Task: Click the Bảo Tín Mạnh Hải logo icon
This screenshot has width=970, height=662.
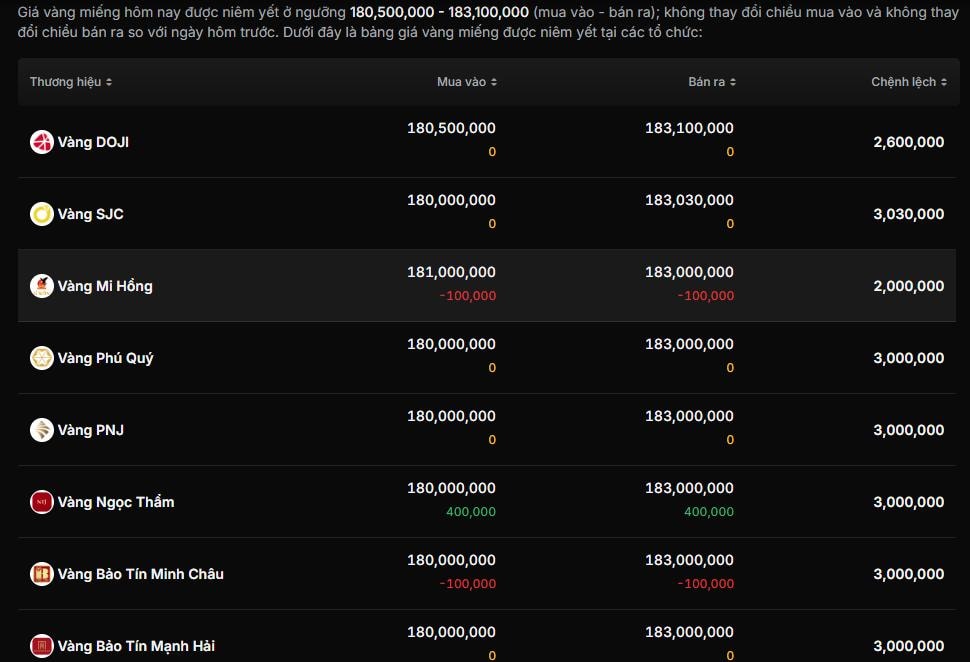Action: point(41,646)
